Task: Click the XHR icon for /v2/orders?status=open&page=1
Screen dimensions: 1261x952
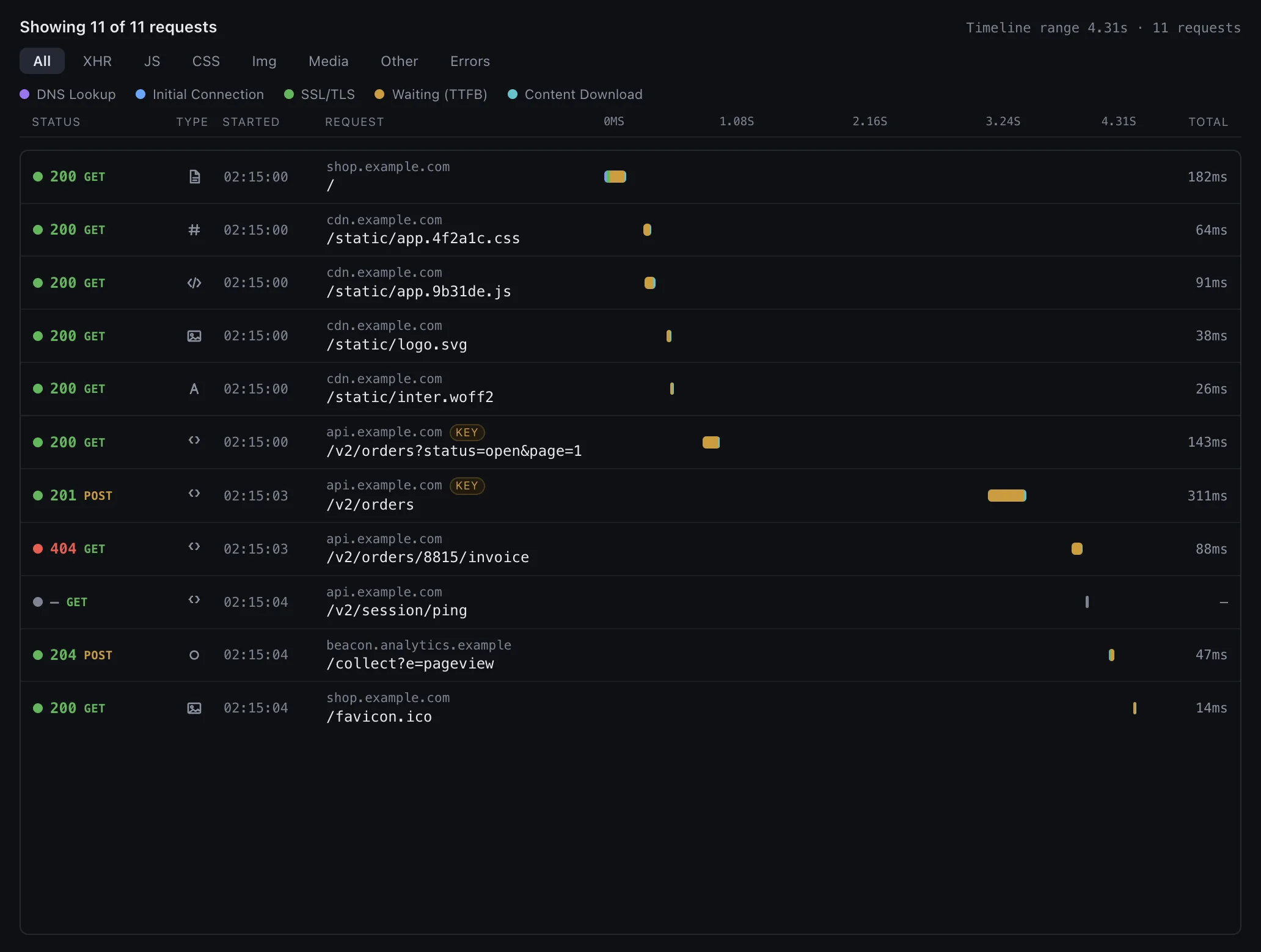Action: coord(194,440)
